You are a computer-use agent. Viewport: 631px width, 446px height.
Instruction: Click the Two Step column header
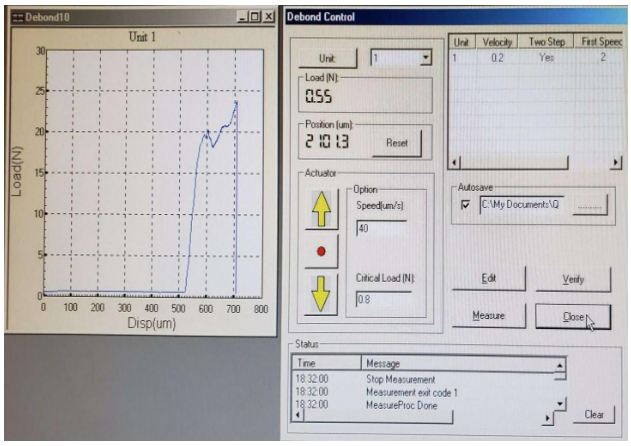coord(546,43)
